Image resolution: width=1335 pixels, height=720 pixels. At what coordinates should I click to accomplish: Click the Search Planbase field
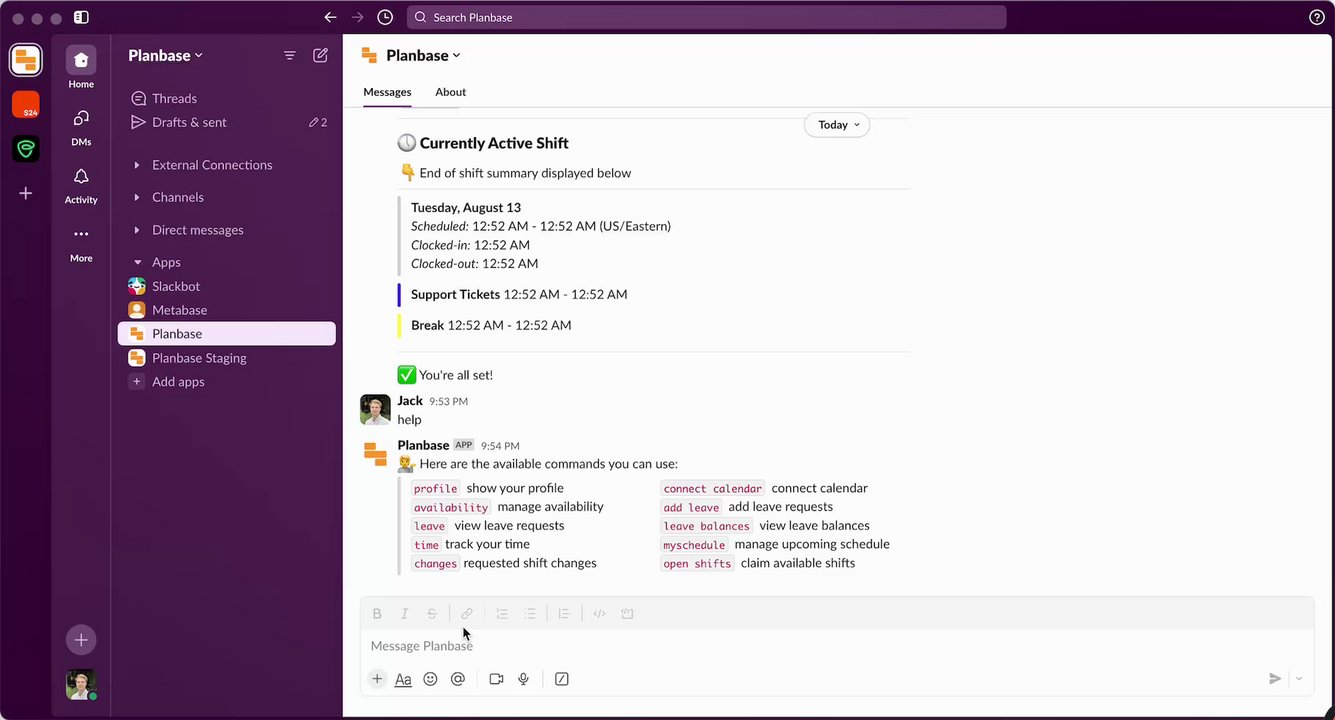[x=706, y=17]
